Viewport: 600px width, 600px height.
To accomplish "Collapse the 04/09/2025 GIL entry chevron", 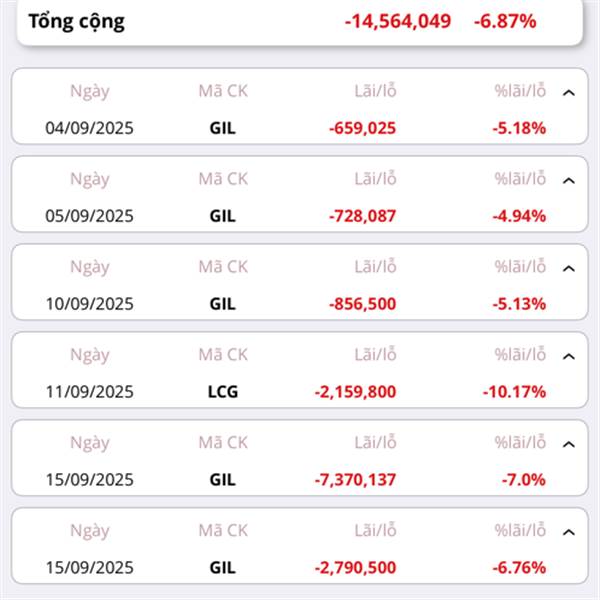I will click(x=569, y=92).
